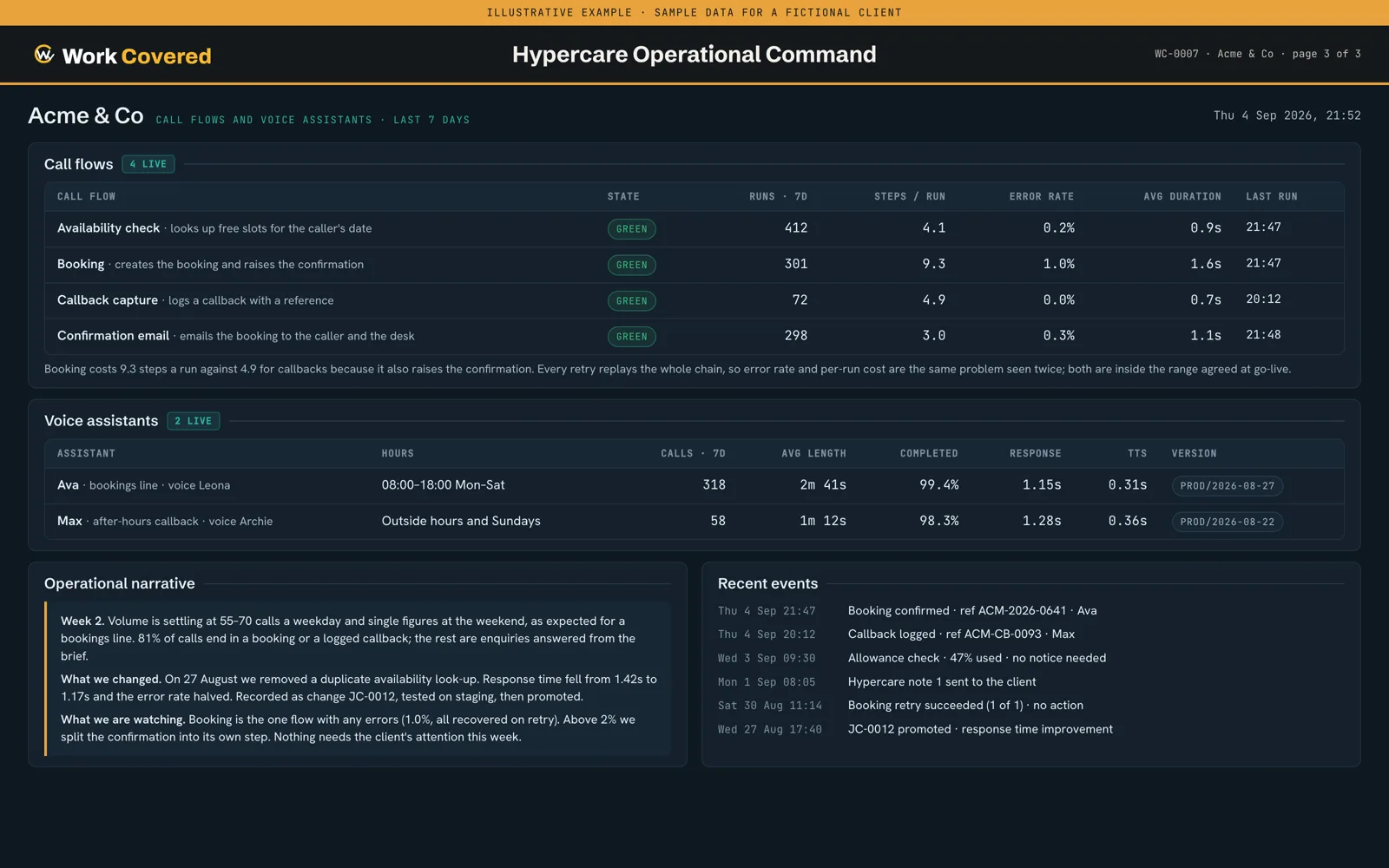Select the STEPS / RUN column header
Image resolution: width=1389 pixels, height=868 pixels.
(x=910, y=197)
